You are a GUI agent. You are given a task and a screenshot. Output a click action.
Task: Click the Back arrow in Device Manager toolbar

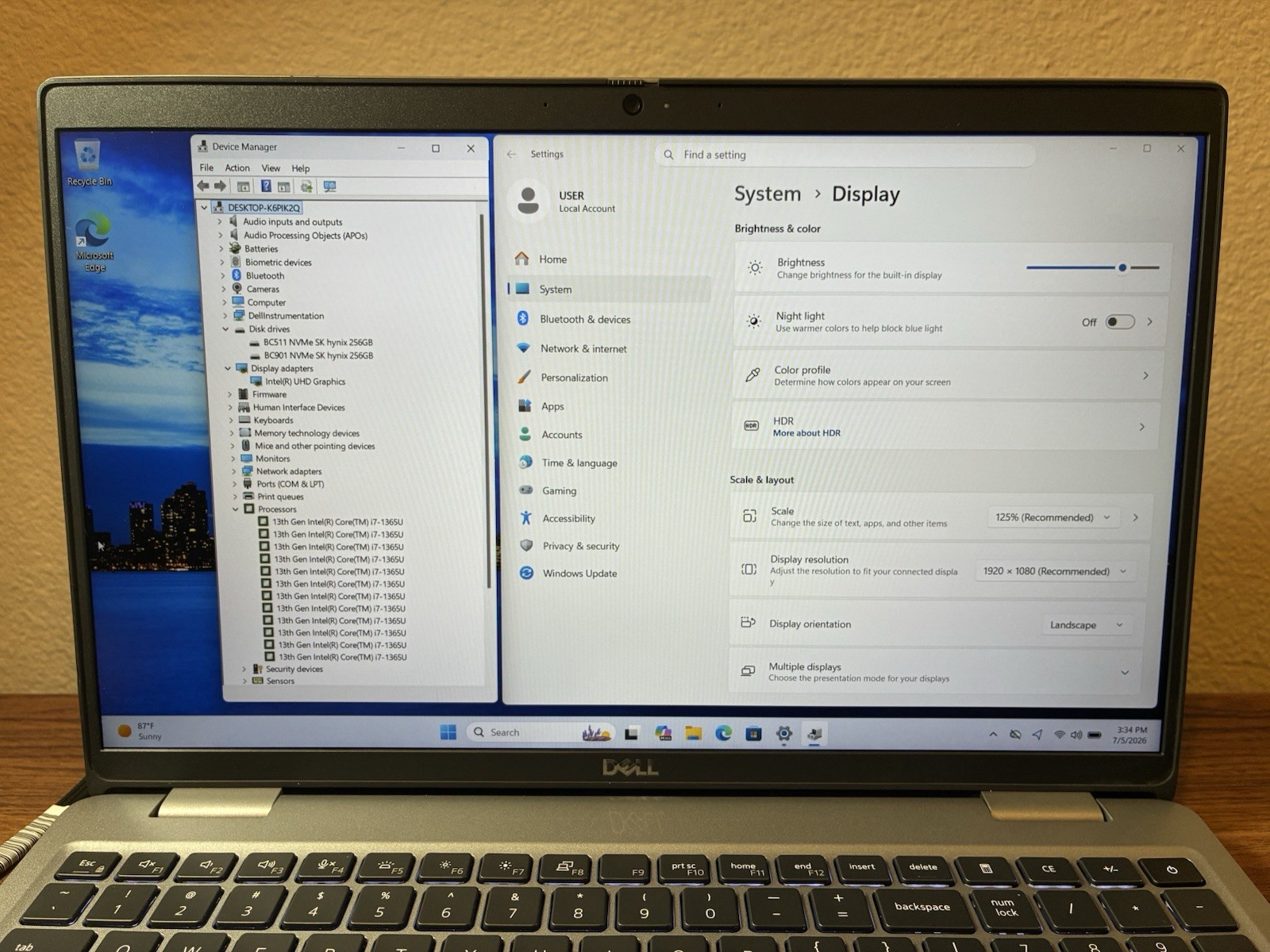tap(203, 186)
